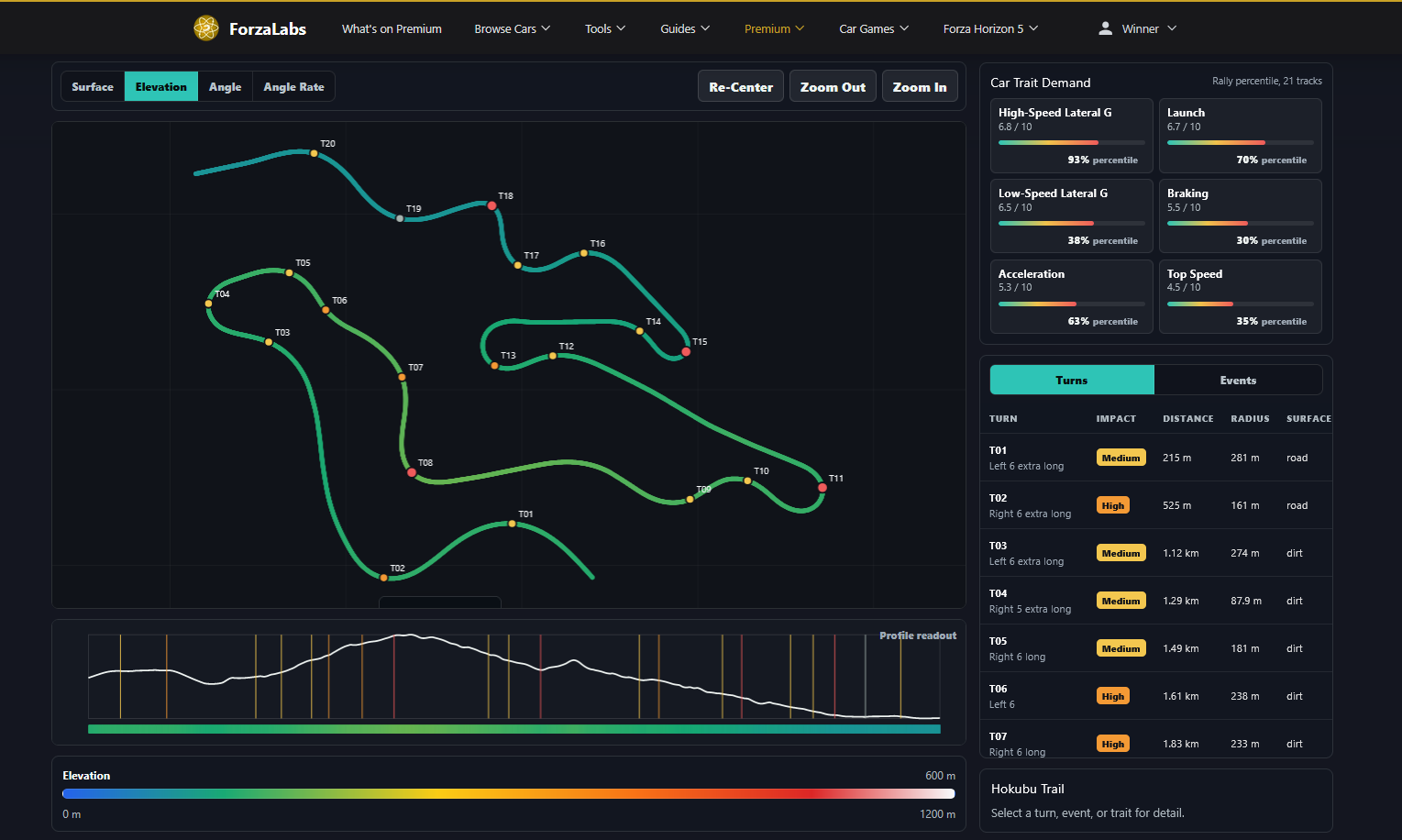Viewport: 1402px width, 840px height.
Task: Select turn marker T07 on map
Action: 402,377
